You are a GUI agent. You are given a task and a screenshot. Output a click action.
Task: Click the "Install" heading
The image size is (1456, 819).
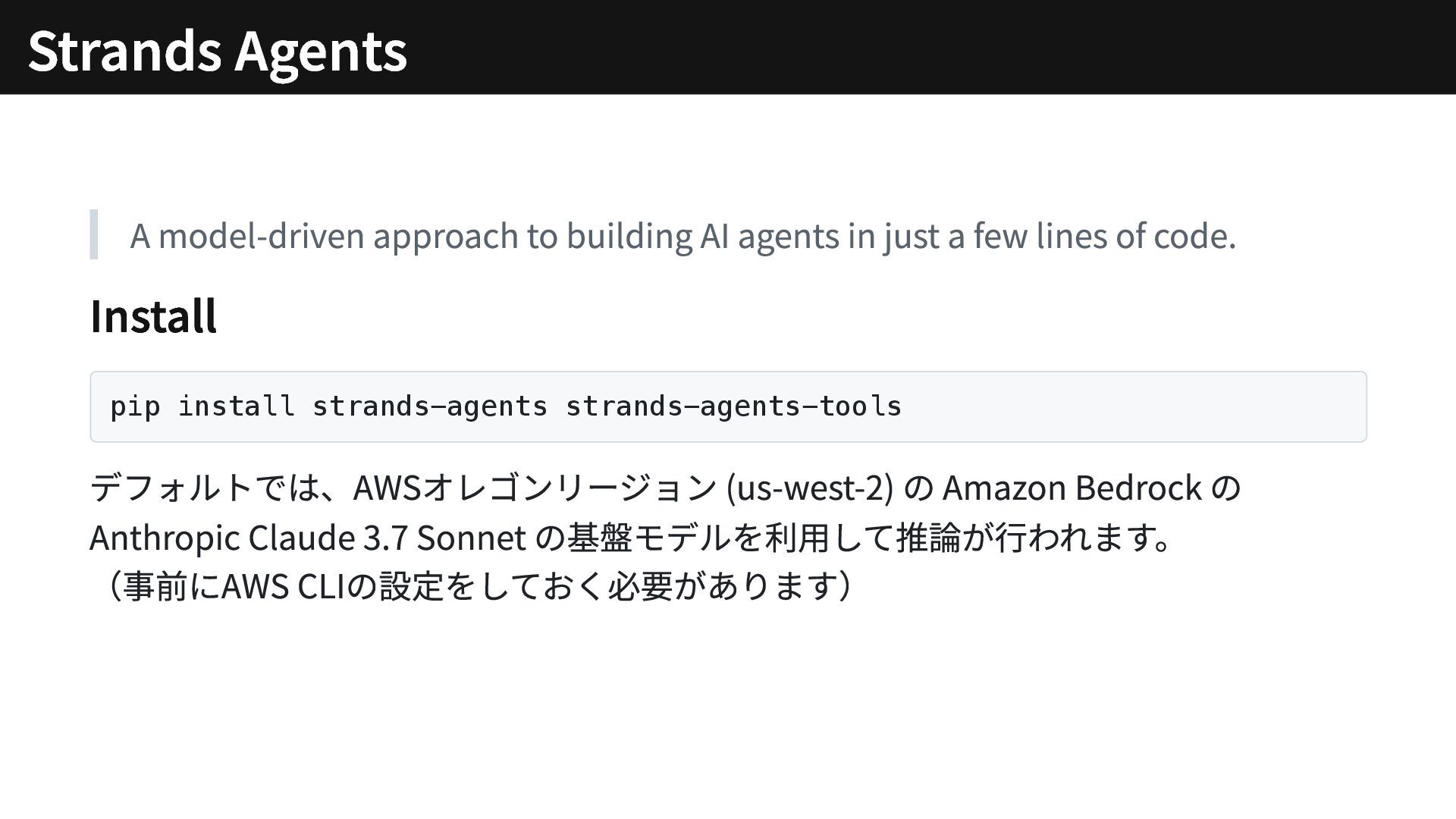coord(153,316)
